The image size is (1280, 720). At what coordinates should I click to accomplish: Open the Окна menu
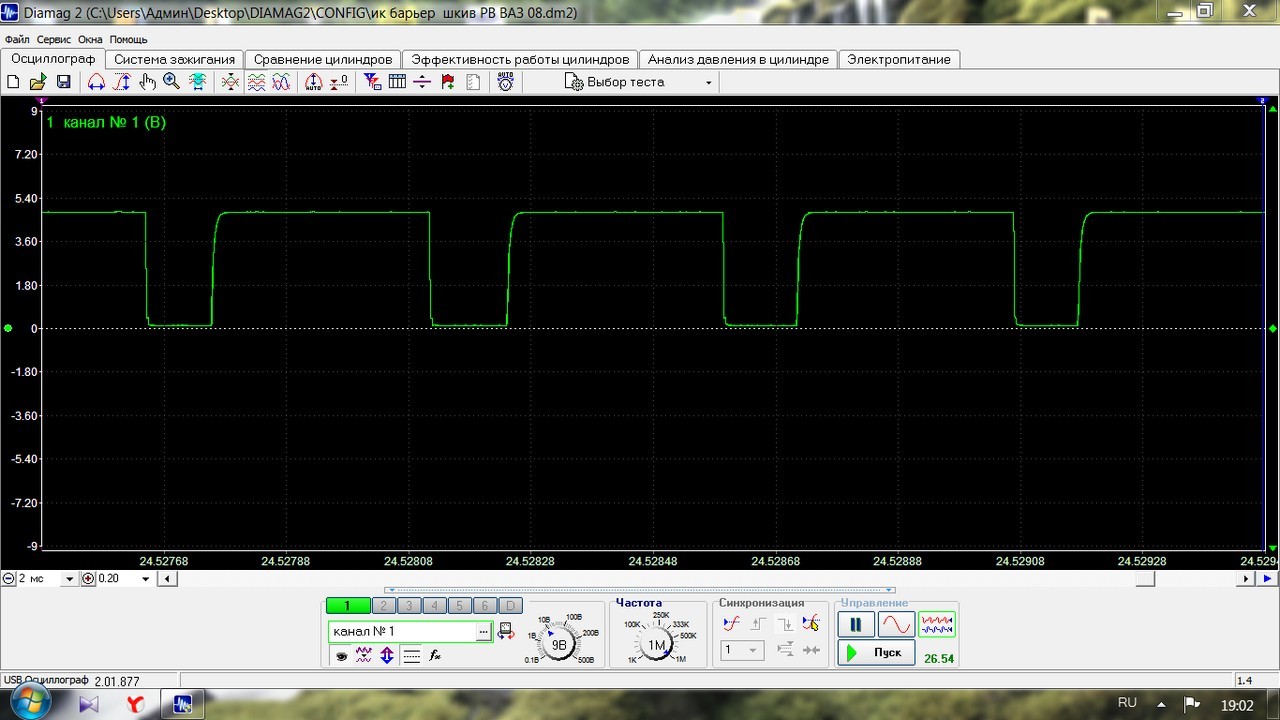pos(90,39)
